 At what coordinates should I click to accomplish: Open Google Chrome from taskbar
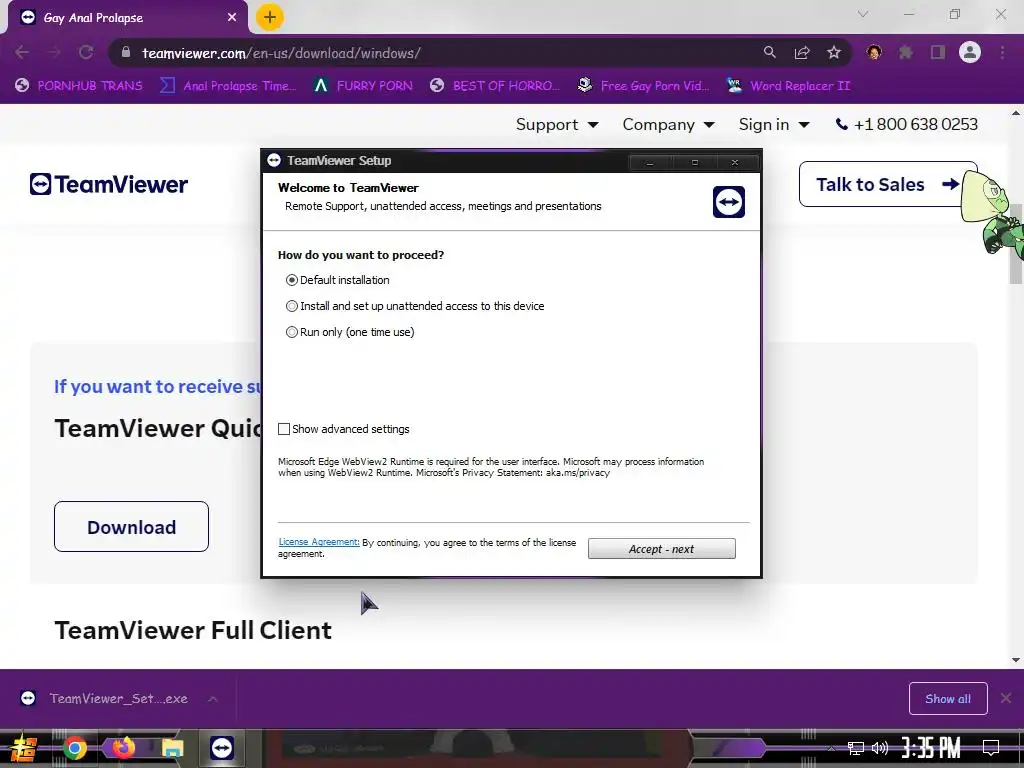coord(74,748)
